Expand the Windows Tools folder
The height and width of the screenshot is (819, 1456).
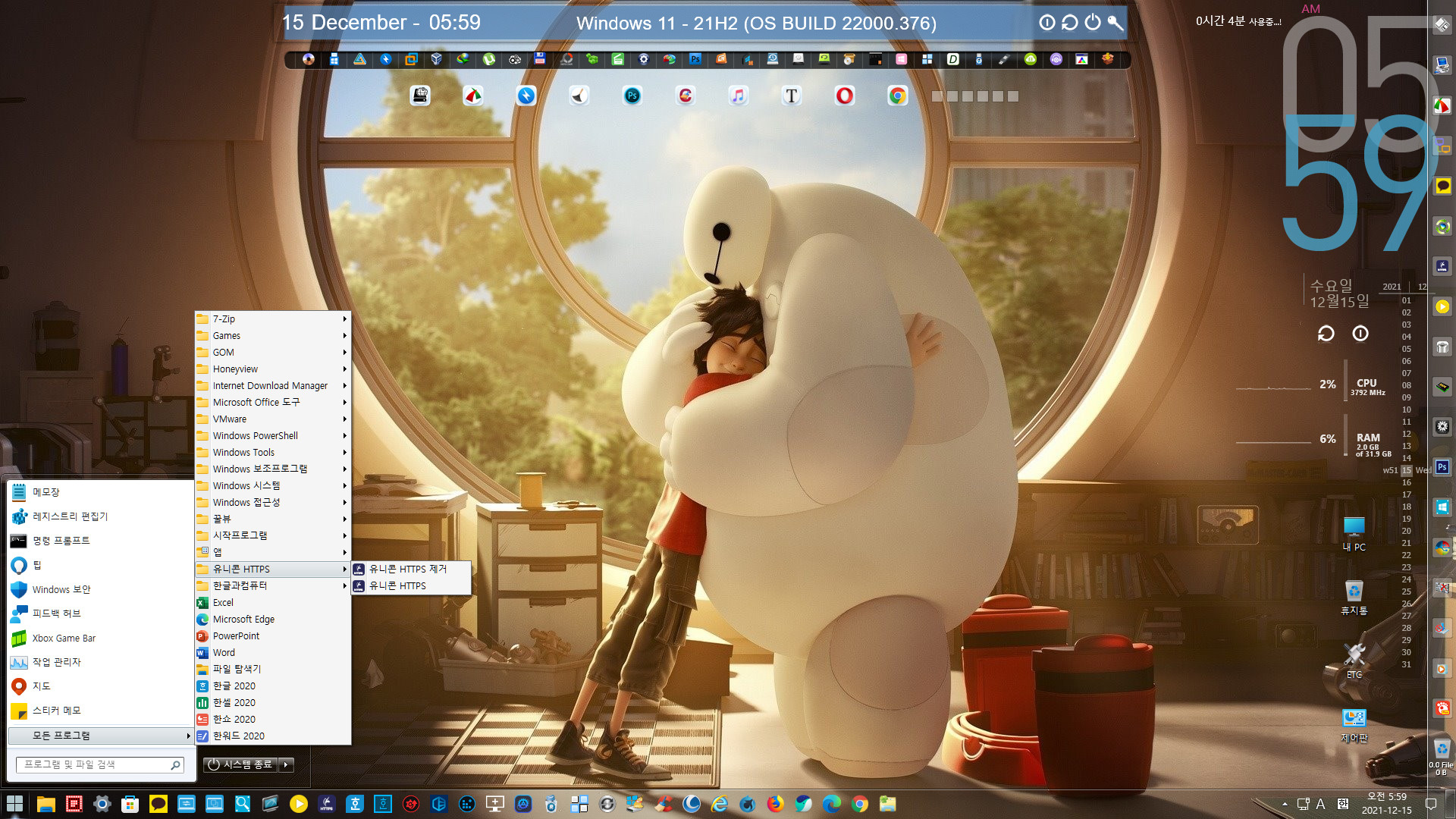(x=272, y=453)
